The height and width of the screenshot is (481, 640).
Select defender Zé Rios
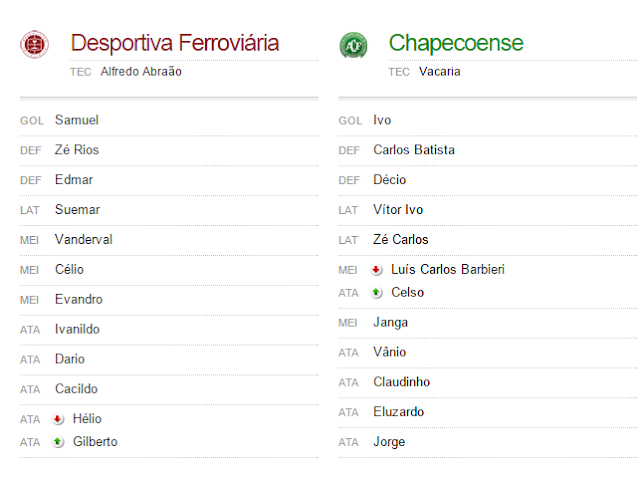pos(77,150)
